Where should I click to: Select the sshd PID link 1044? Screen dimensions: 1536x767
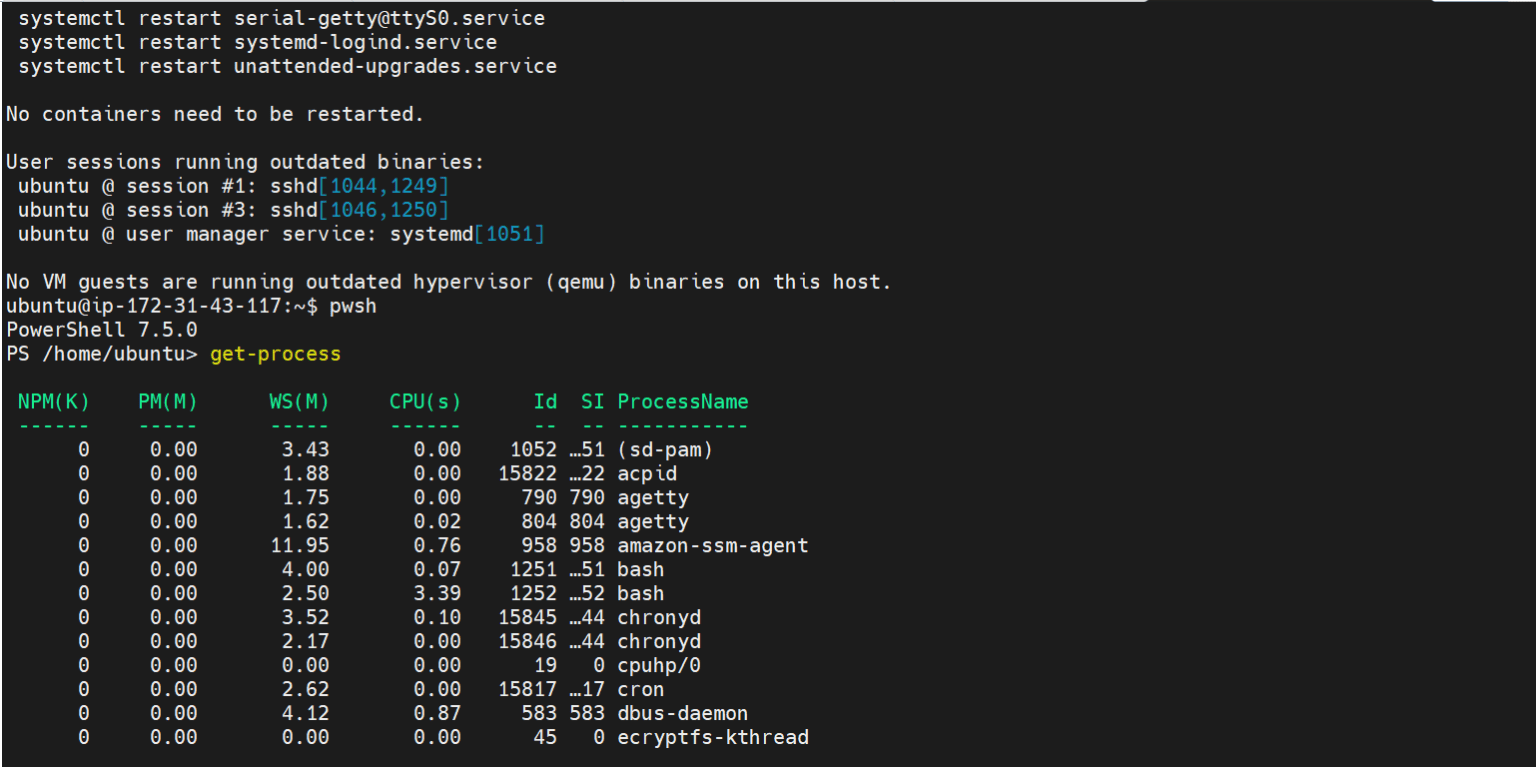(356, 186)
